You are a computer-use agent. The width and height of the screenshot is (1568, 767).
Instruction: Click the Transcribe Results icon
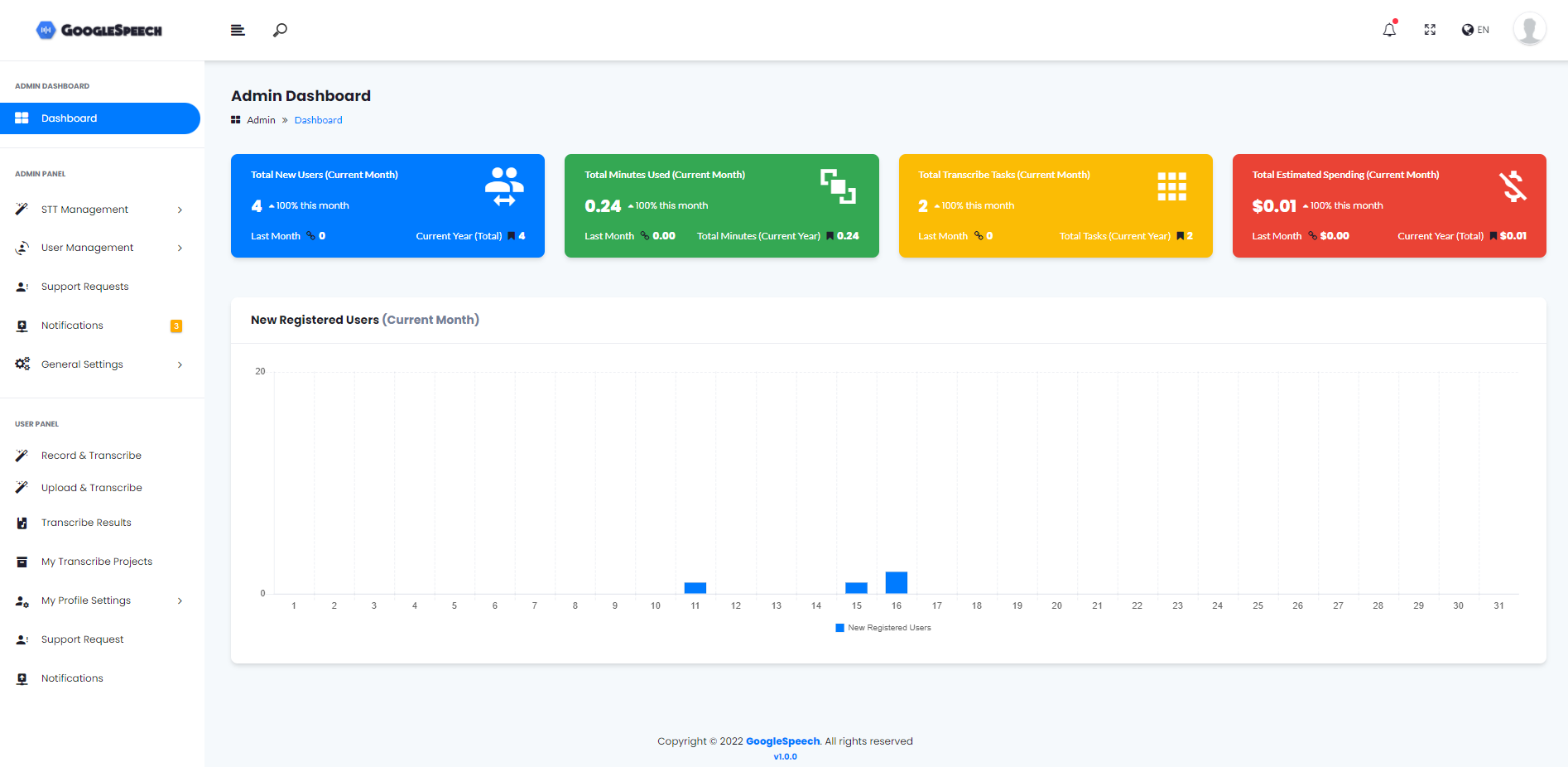pos(22,522)
